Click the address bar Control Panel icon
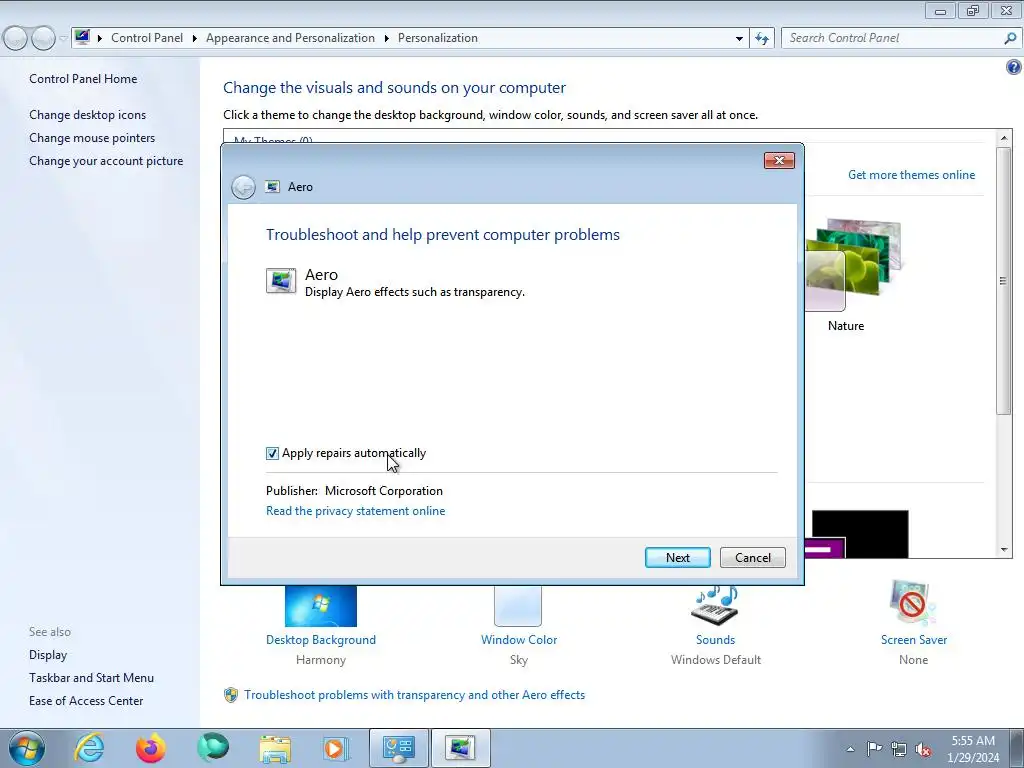The height and width of the screenshot is (768, 1024). pos(82,37)
